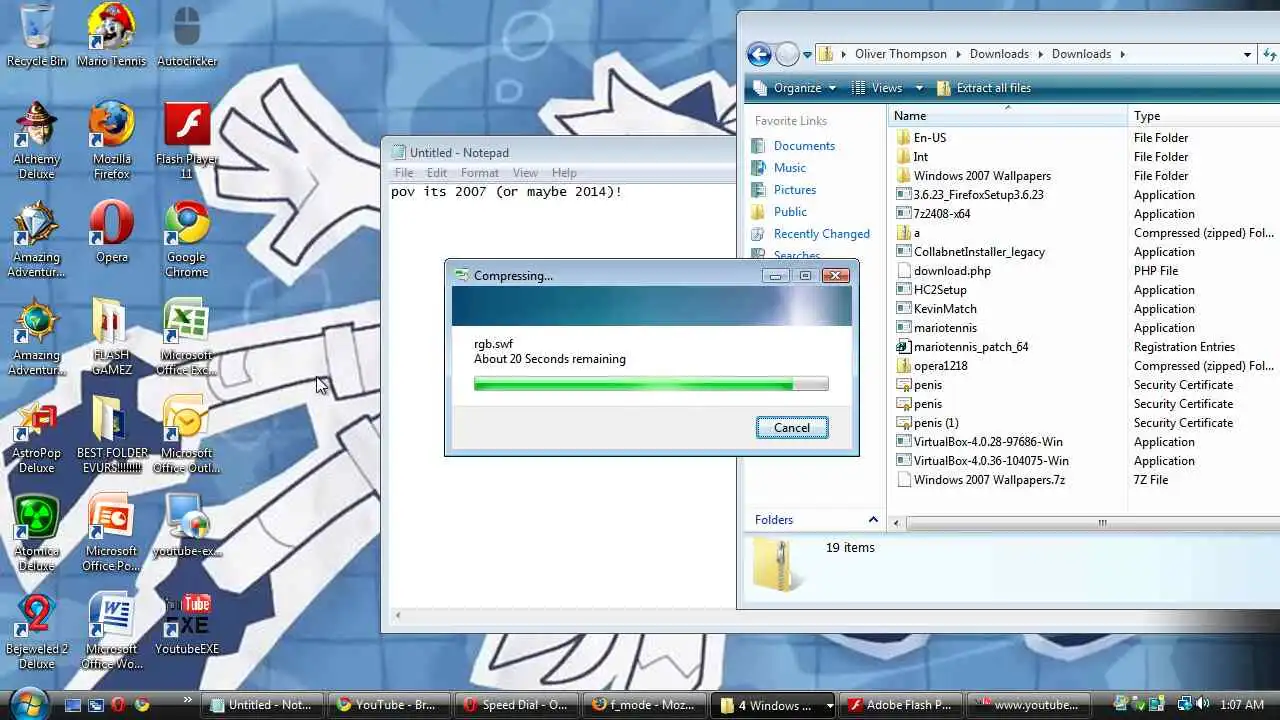Open the Recycle Bin desktop icon
1280x720 pixels.
[x=37, y=36]
